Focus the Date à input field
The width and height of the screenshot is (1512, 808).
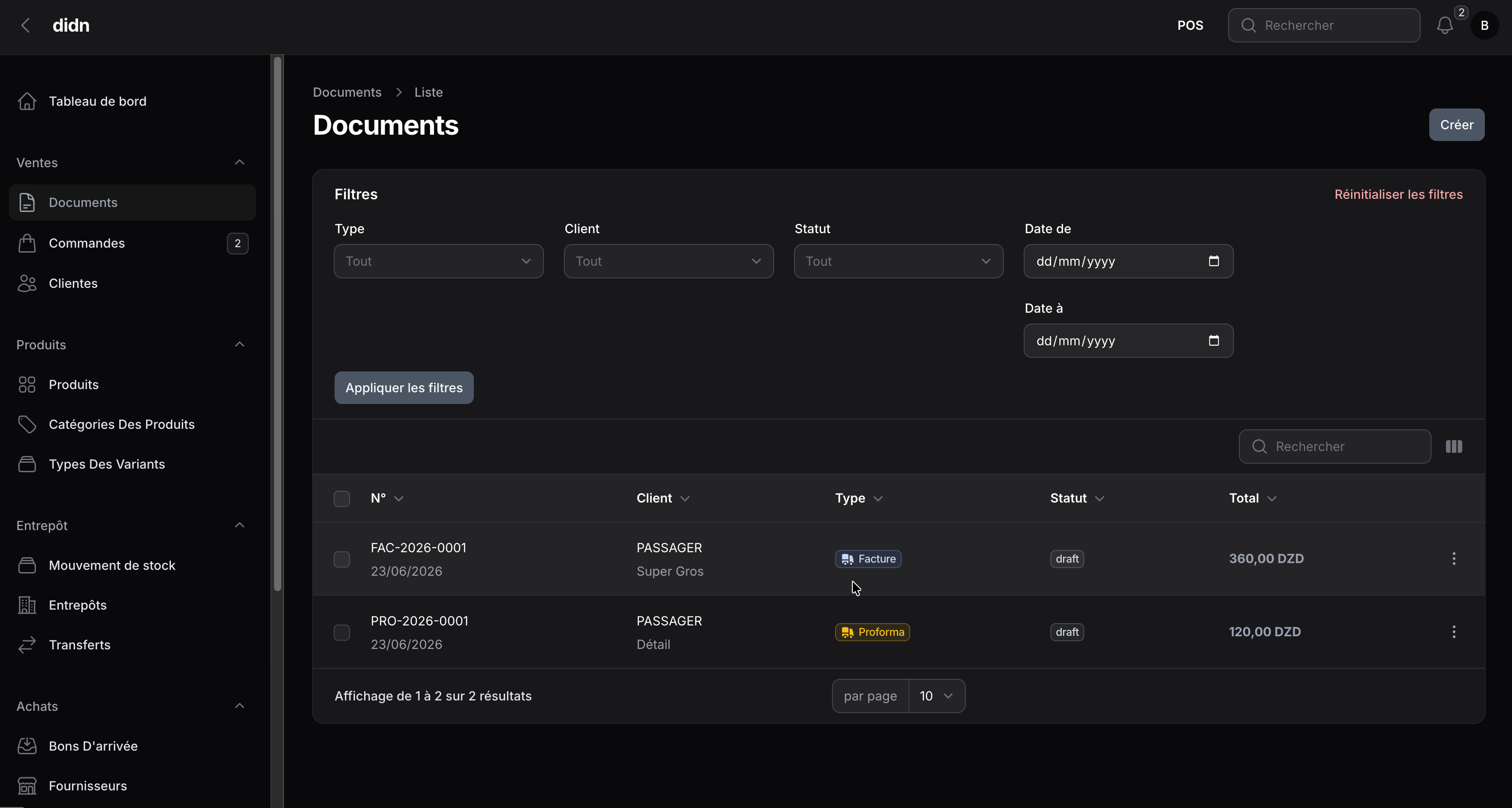tap(1128, 341)
